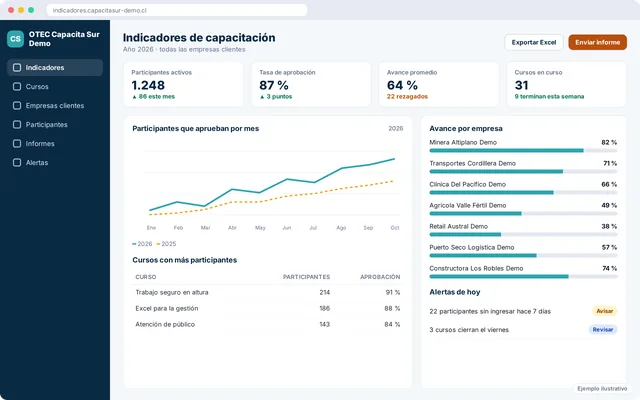Viewport: 640px width, 400px height.
Task: Open the Cursos sidebar section
Action: tap(55, 87)
